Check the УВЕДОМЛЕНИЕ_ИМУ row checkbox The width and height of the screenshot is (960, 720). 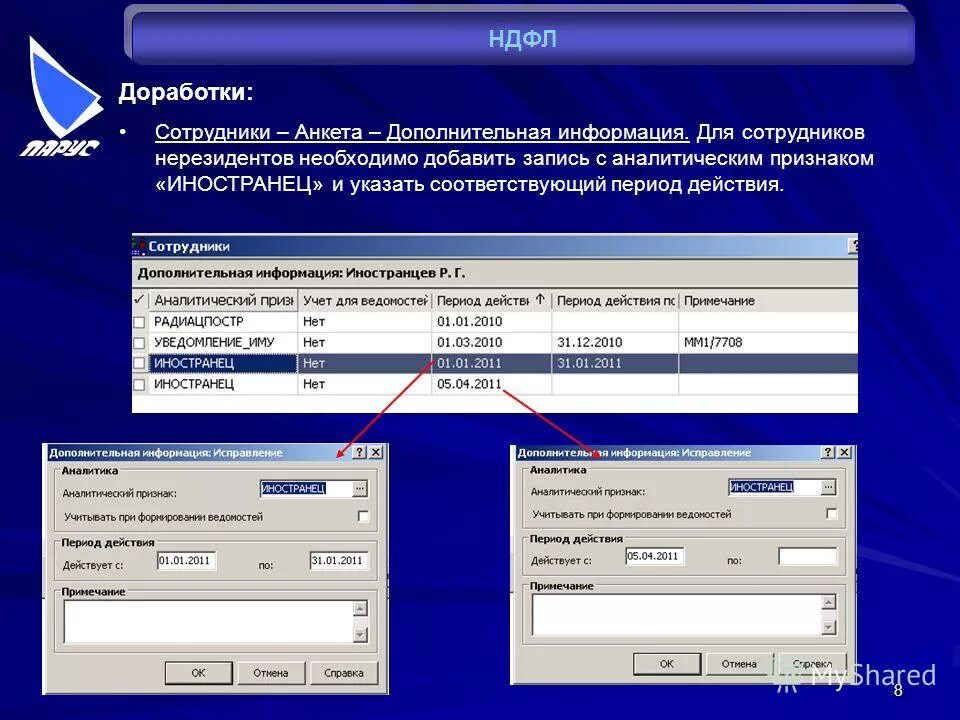(x=139, y=342)
